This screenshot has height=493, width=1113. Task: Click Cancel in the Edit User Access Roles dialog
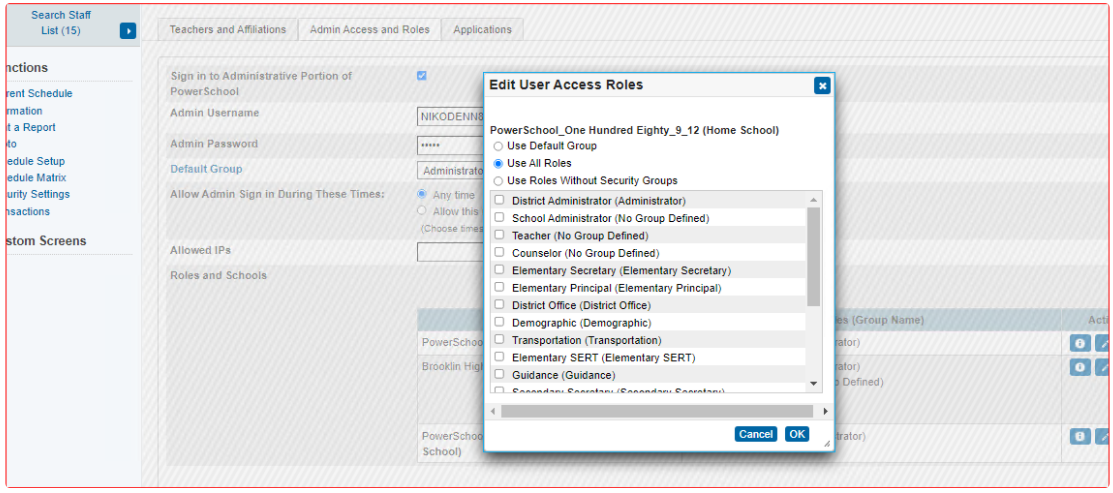[x=755, y=434]
